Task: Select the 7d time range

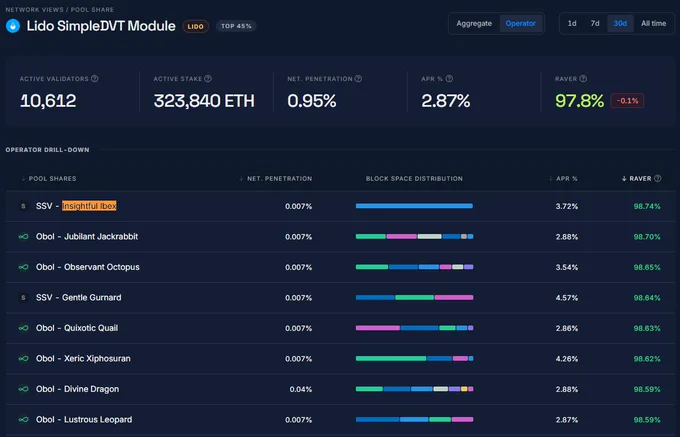Action: pyautogui.click(x=595, y=23)
